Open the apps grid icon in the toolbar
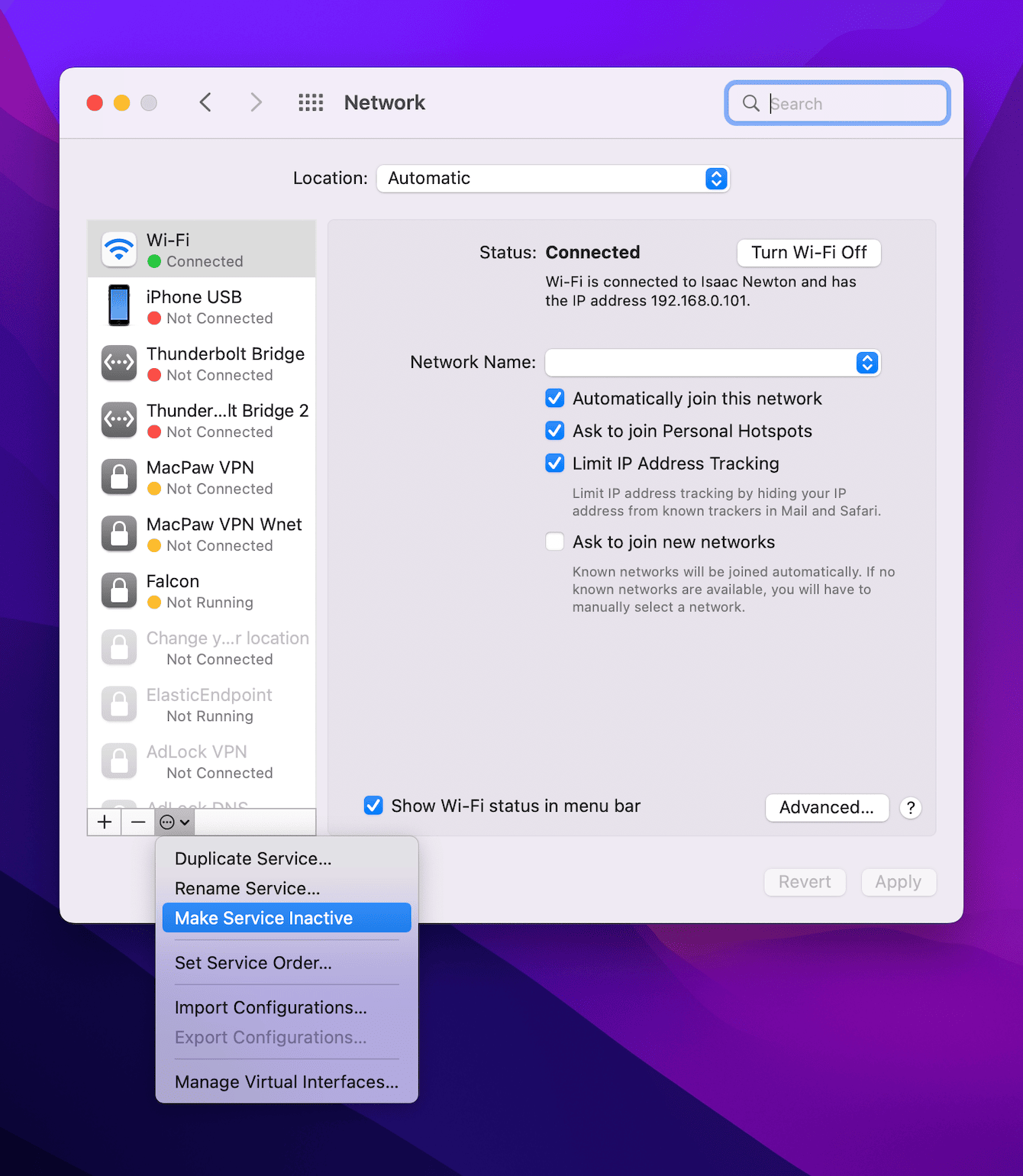Image resolution: width=1023 pixels, height=1176 pixels. click(x=310, y=102)
